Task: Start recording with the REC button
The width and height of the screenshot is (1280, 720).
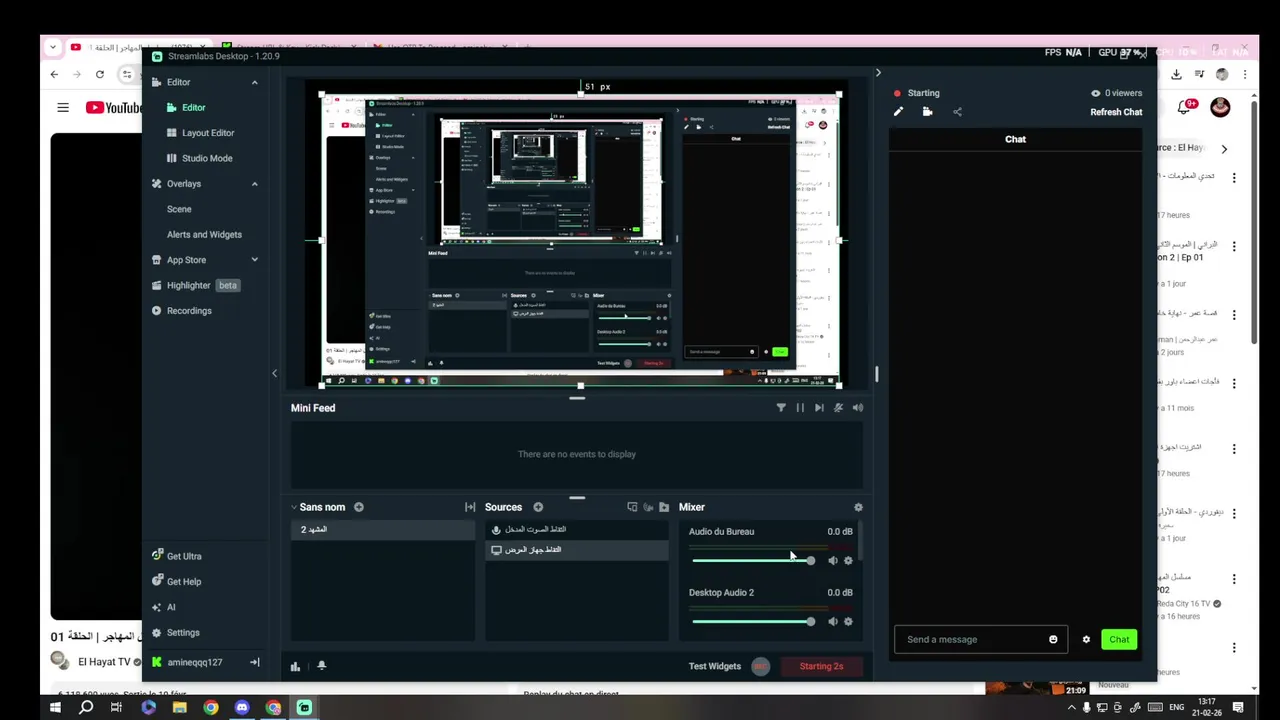Action: pos(761,666)
